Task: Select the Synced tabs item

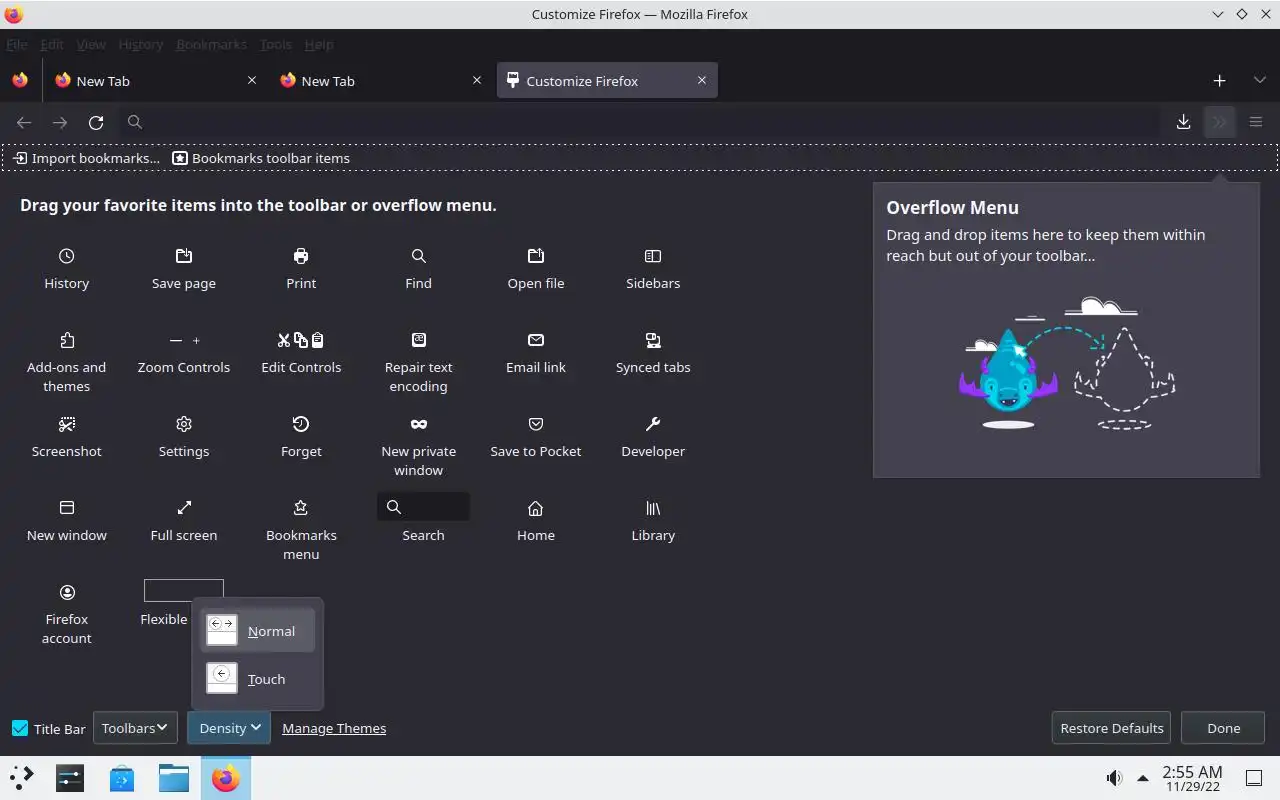Action: (653, 353)
